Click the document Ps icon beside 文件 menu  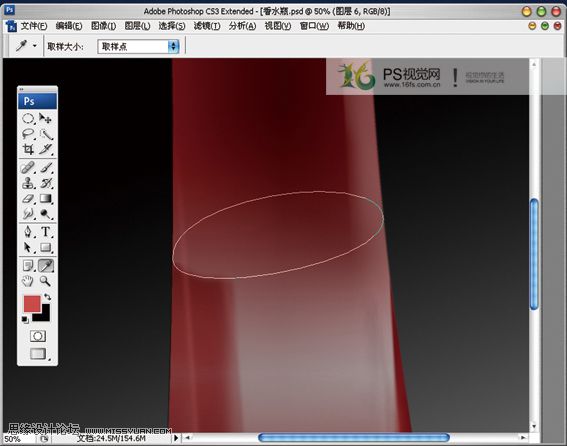click(x=12, y=26)
